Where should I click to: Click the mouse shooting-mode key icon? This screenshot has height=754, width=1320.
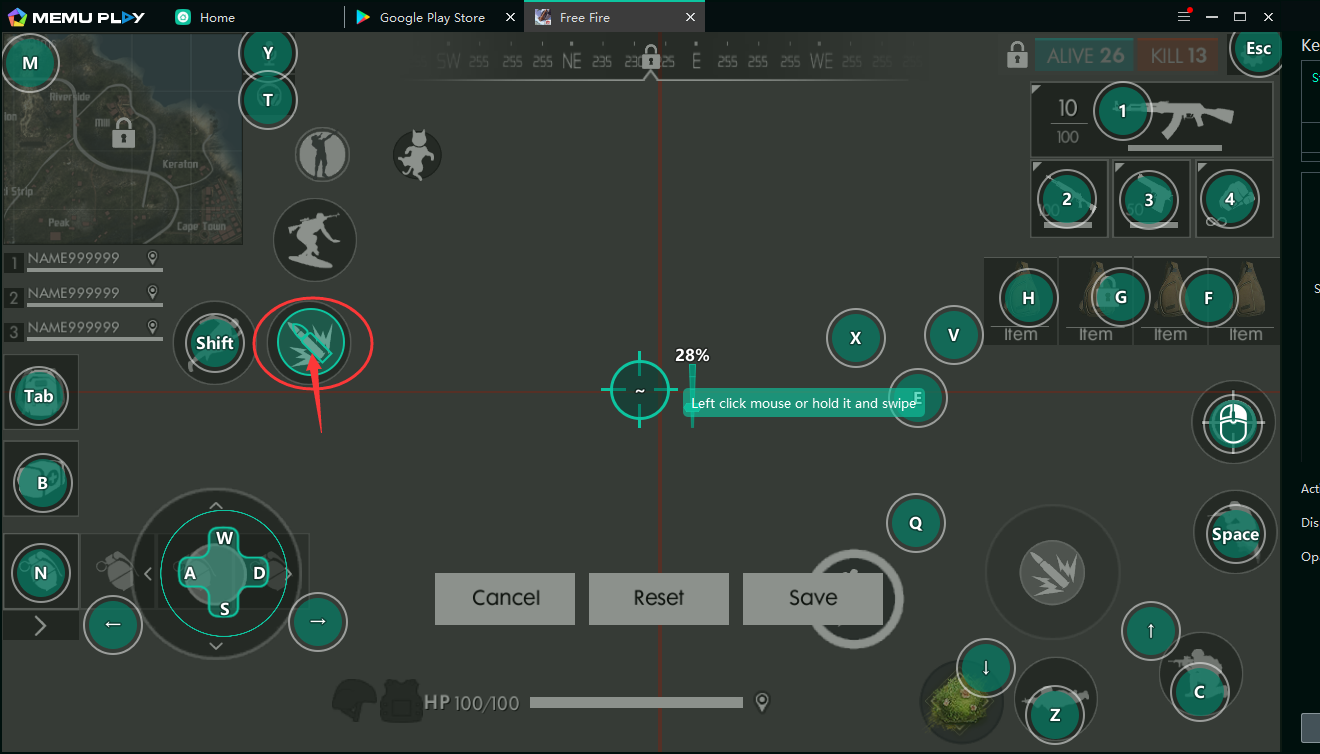(x=1233, y=422)
